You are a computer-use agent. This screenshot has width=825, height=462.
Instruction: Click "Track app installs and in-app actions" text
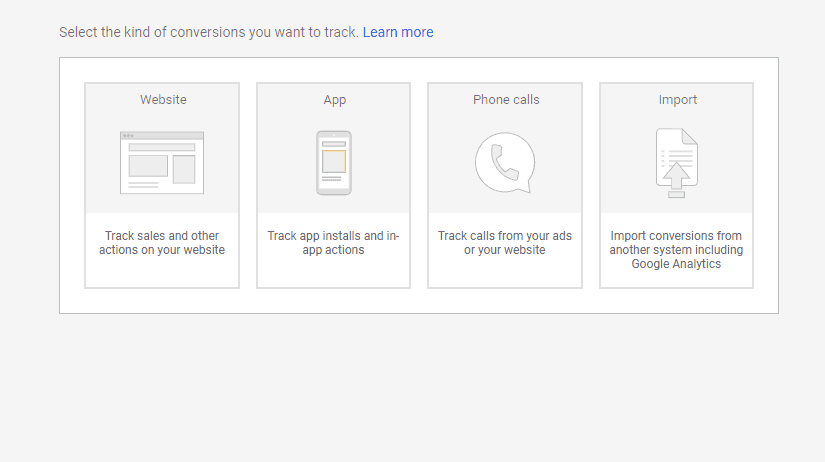tap(333, 243)
